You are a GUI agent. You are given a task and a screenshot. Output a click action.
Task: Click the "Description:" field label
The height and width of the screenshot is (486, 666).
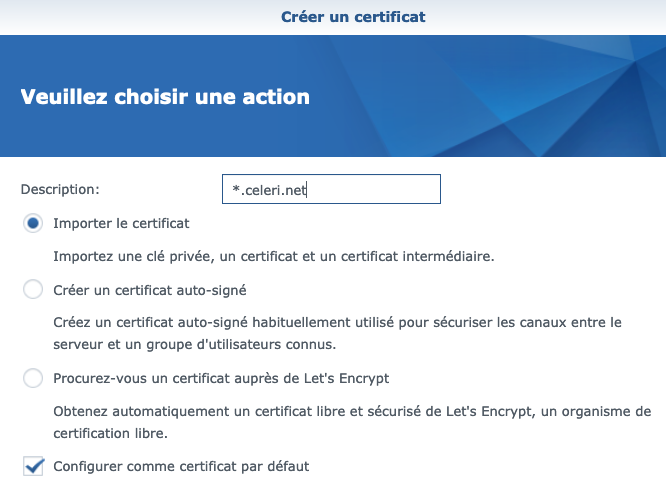60,188
